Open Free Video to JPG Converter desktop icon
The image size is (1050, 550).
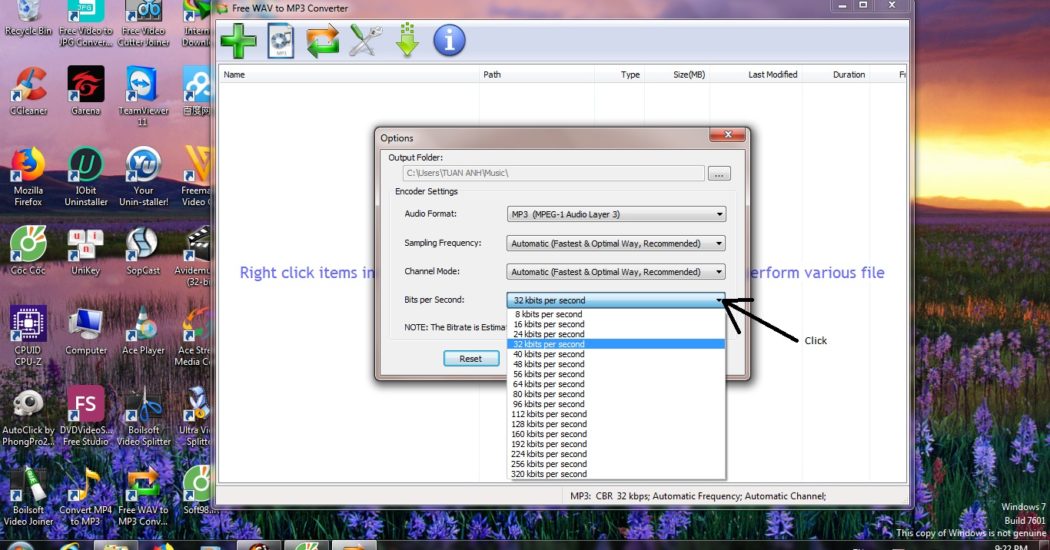tap(86, 23)
